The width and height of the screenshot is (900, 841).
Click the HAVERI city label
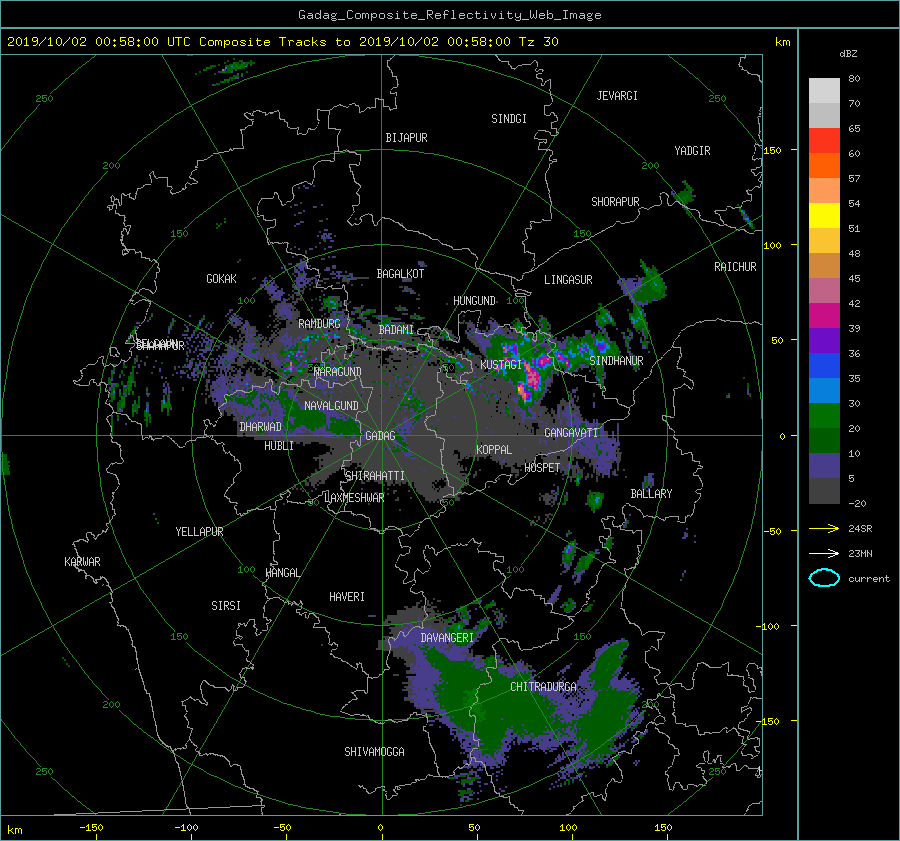[347, 597]
